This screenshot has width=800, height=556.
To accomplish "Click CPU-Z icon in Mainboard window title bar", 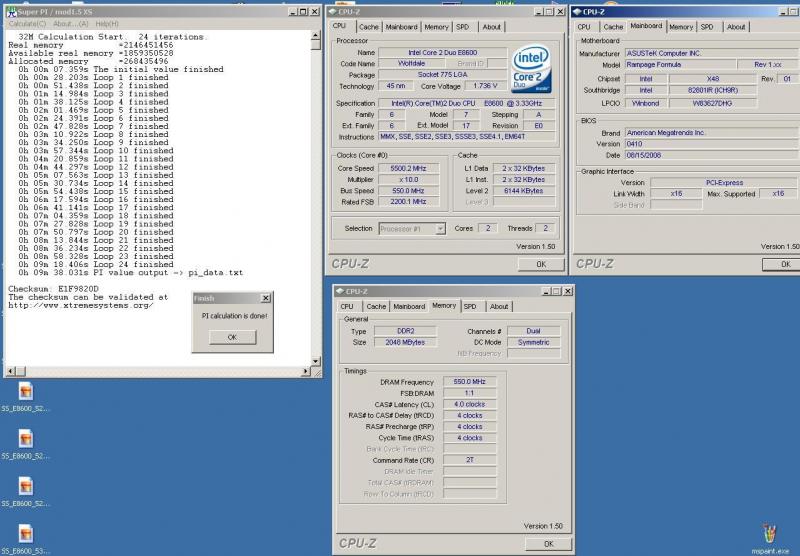I will tap(578, 12).
